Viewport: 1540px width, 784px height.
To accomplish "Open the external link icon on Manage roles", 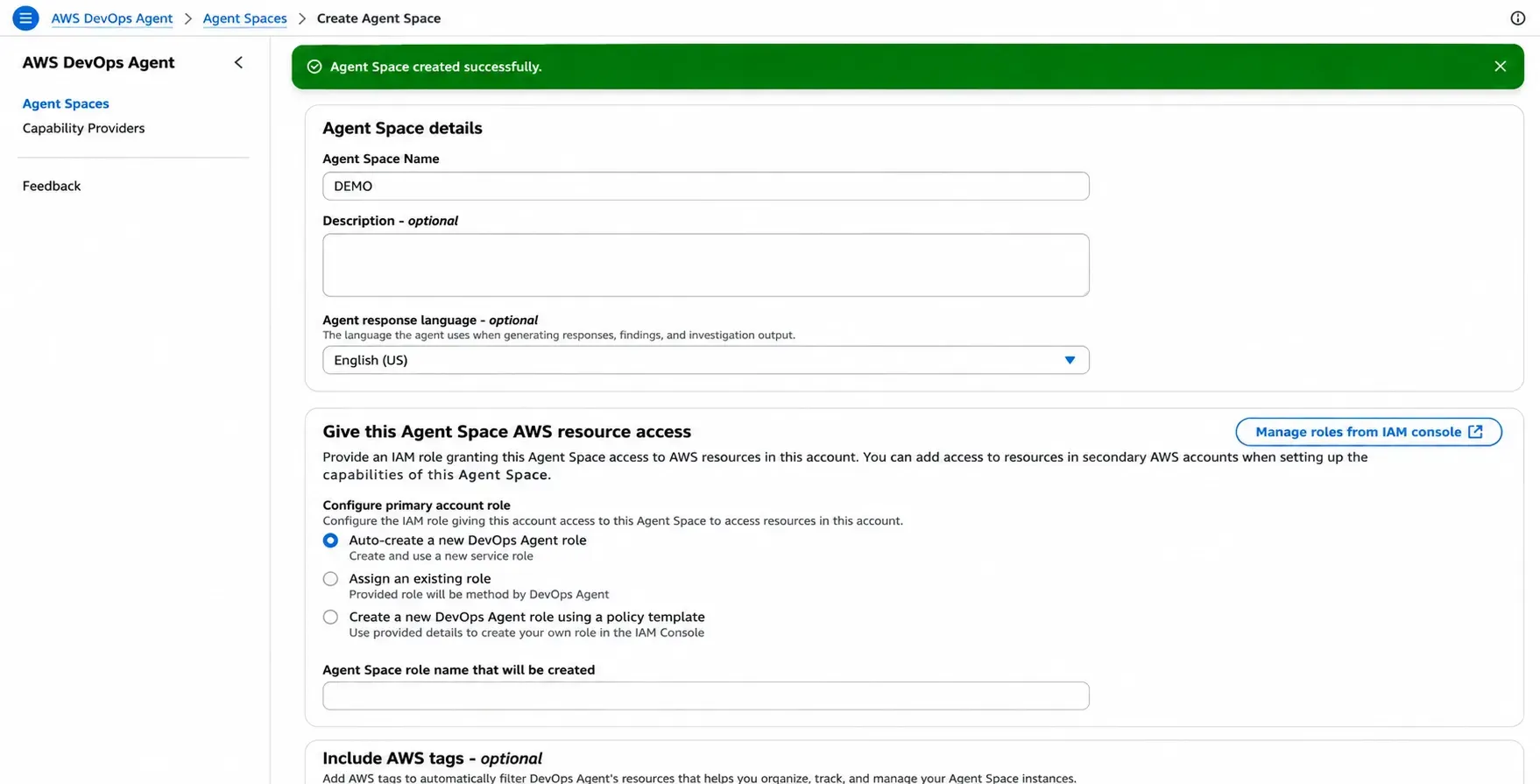I will click(1475, 432).
